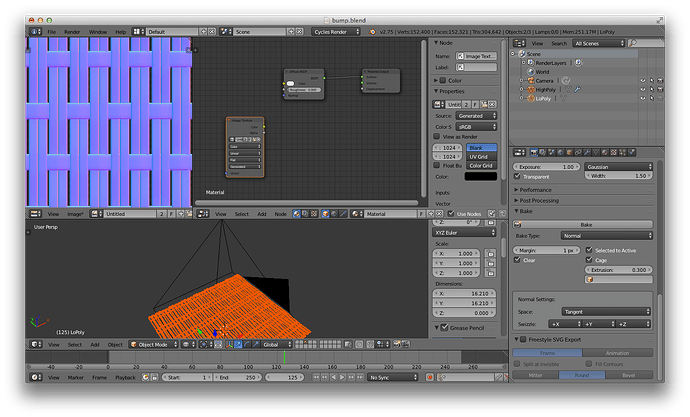Viewport: 690px width, 417px height.
Task: Open the Constraints properties tab (chain icon)
Action: (x=578, y=152)
